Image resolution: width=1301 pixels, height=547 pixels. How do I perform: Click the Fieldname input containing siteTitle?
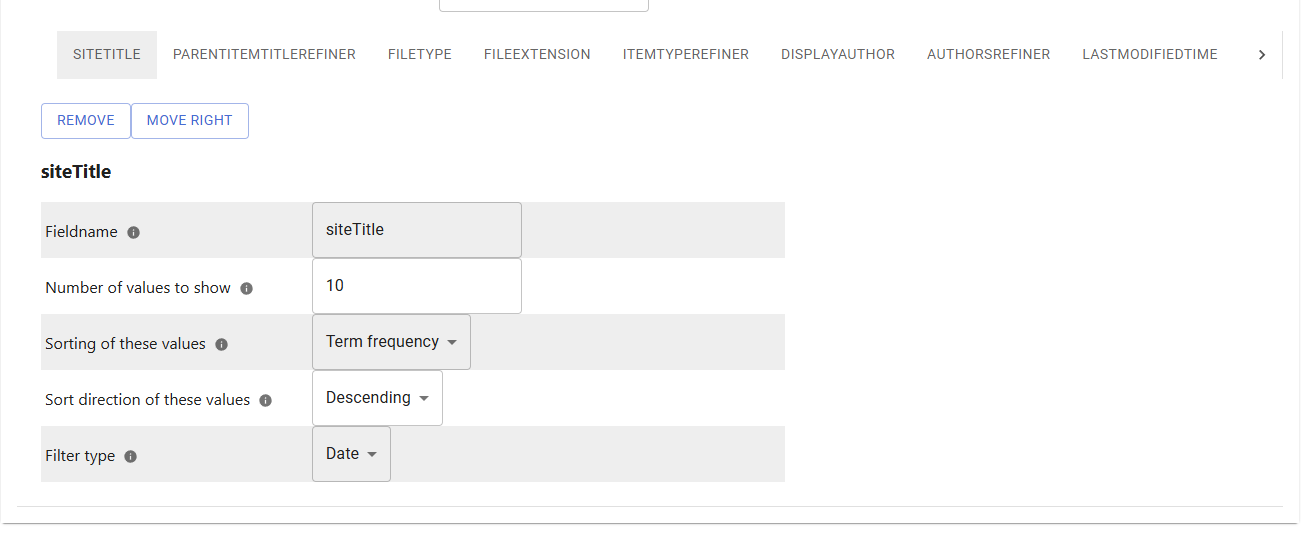pyautogui.click(x=417, y=230)
